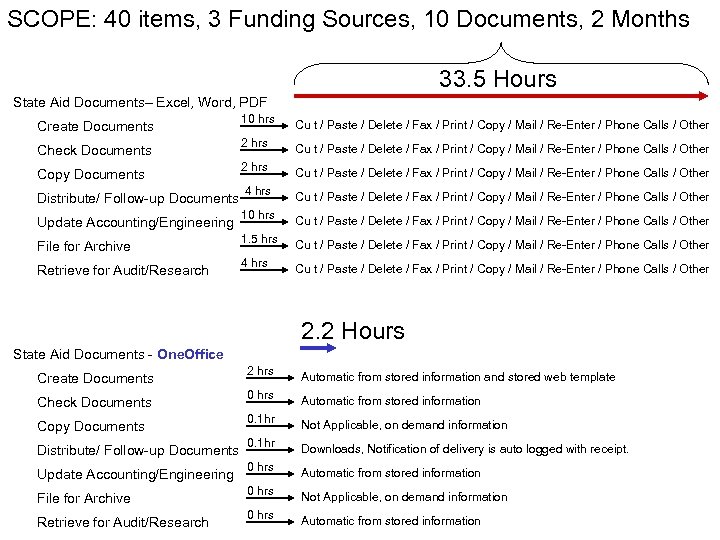This screenshot has width=720, height=540.
Task: Select the Cut/Paste/Delete line in the 4 hrs Distribute row
Action: pyautogui.click(x=502, y=197)
